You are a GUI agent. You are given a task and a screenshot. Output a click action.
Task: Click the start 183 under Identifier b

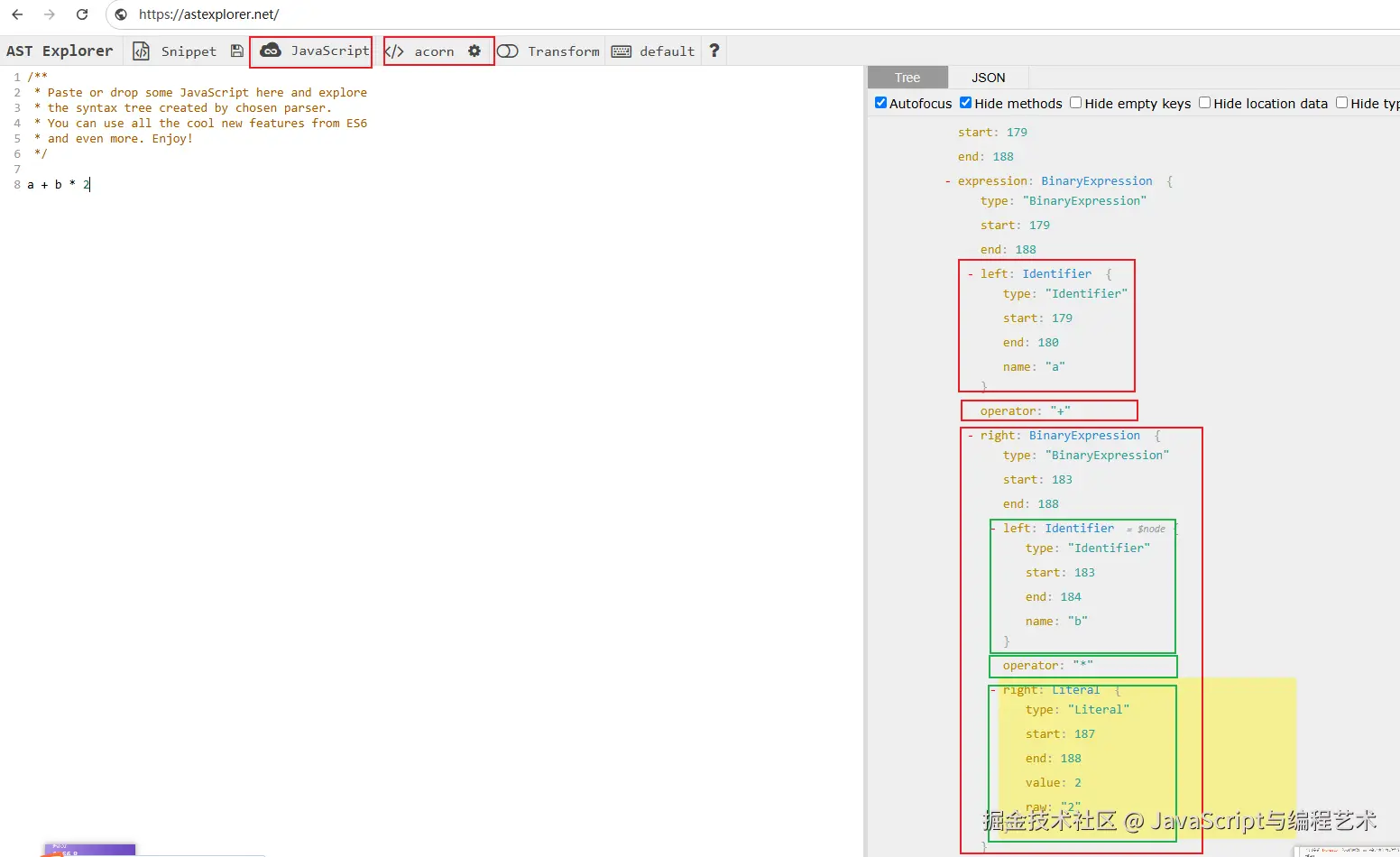tap(1060, 573)
